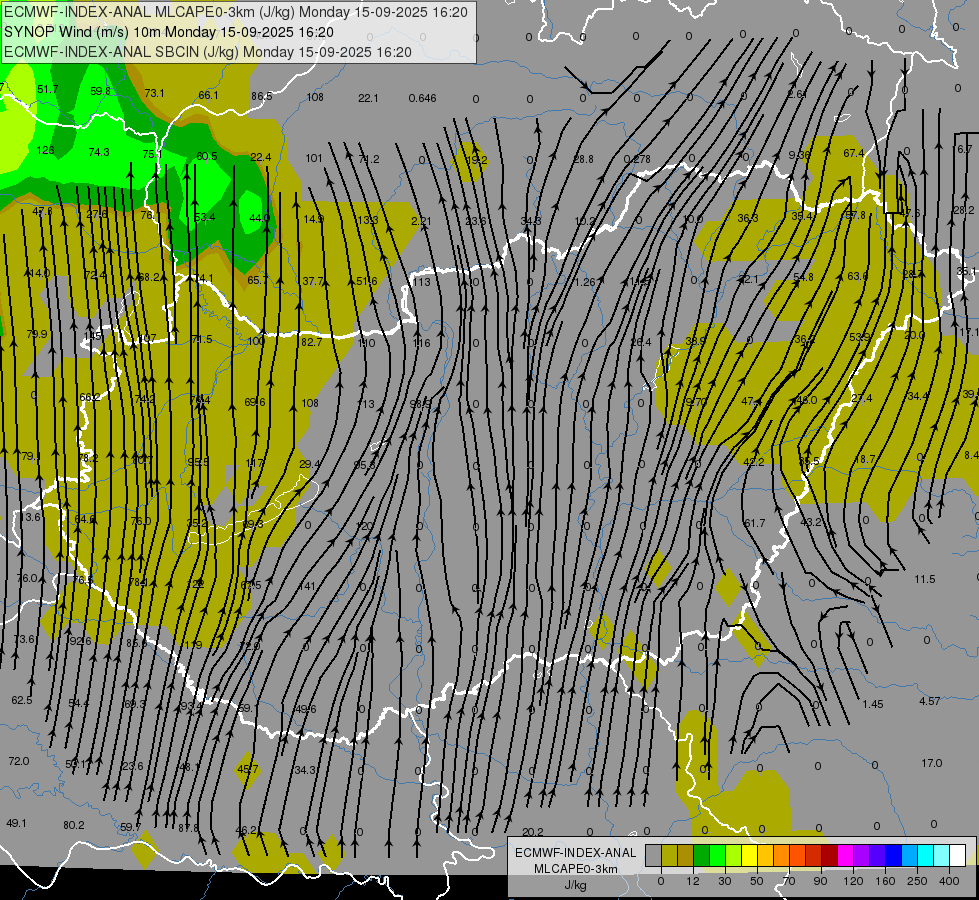Click the 80.2 map value
Viewport: 979px width, 900px height.
point(74,825)
